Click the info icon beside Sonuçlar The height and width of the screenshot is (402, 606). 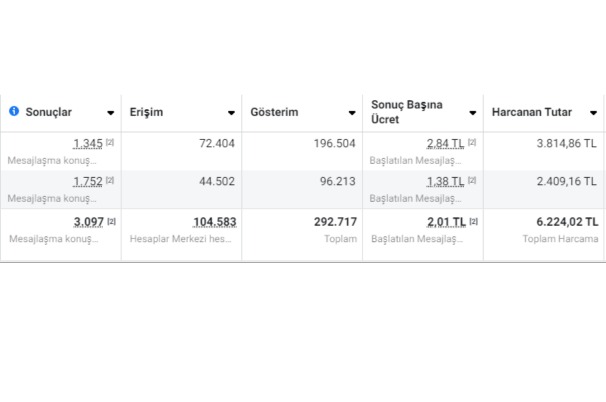click(14, 112)
